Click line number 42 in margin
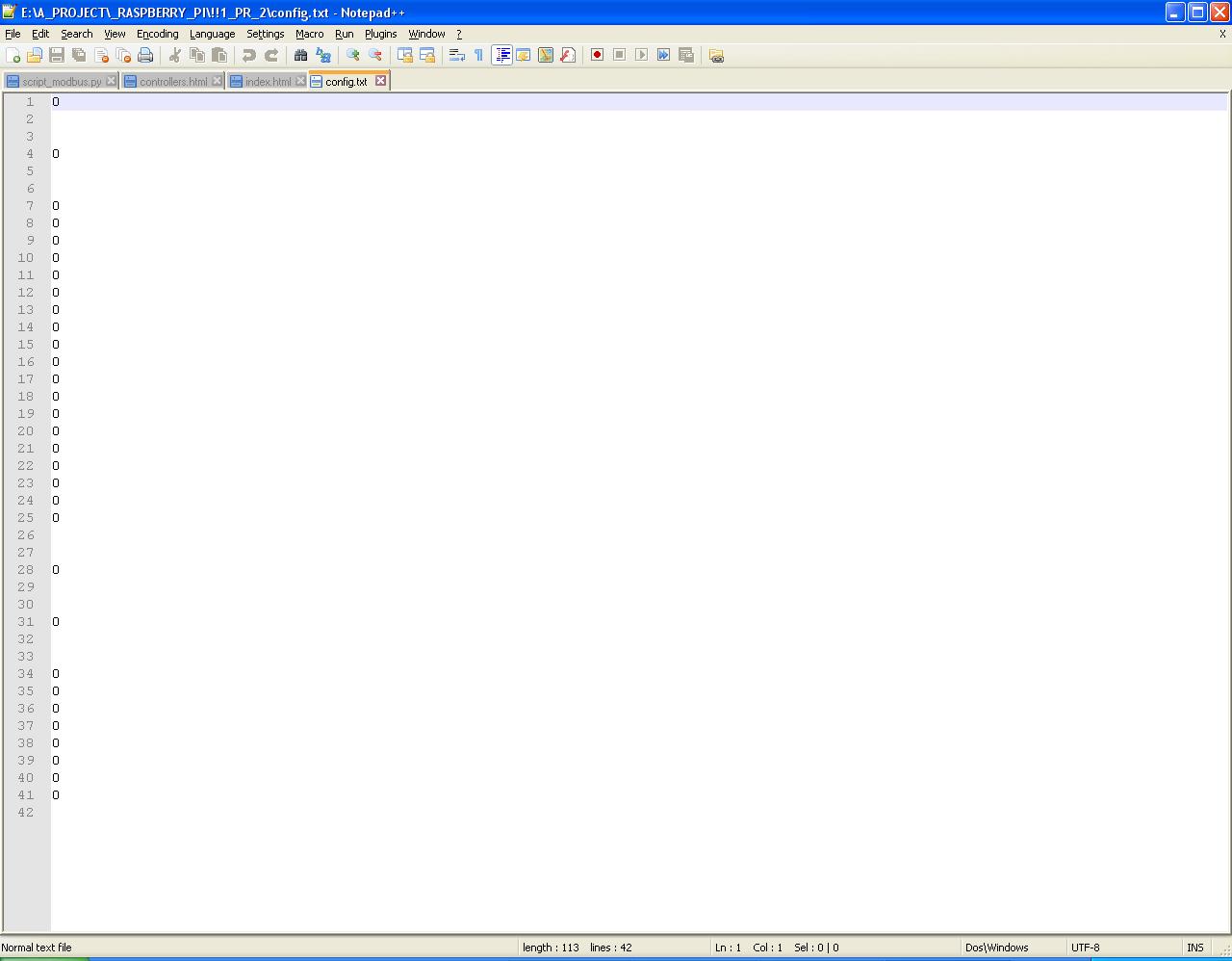Screen dimensions: 1232x961 [26, 813]
